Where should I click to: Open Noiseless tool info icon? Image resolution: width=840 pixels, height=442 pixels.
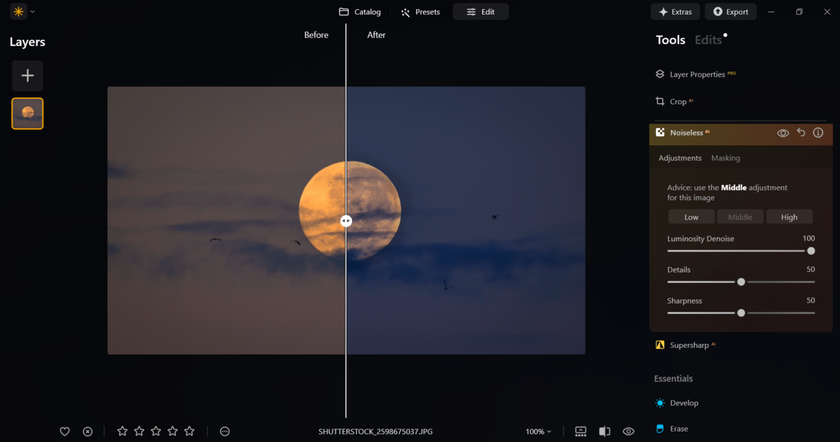pyautogui.click(x=818, y=132)
